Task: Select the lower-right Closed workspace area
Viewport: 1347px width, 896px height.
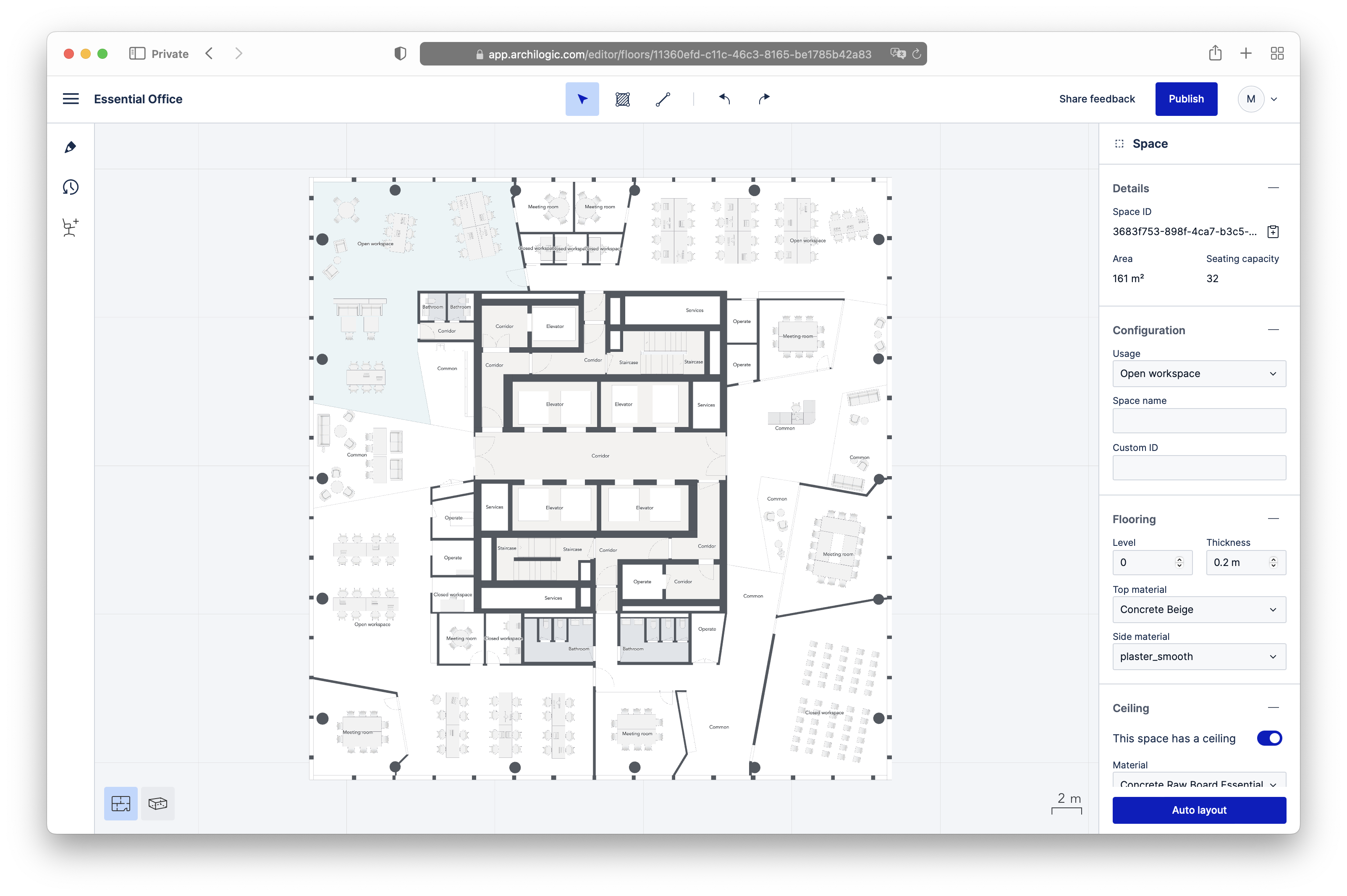Action: click(823, 713)
